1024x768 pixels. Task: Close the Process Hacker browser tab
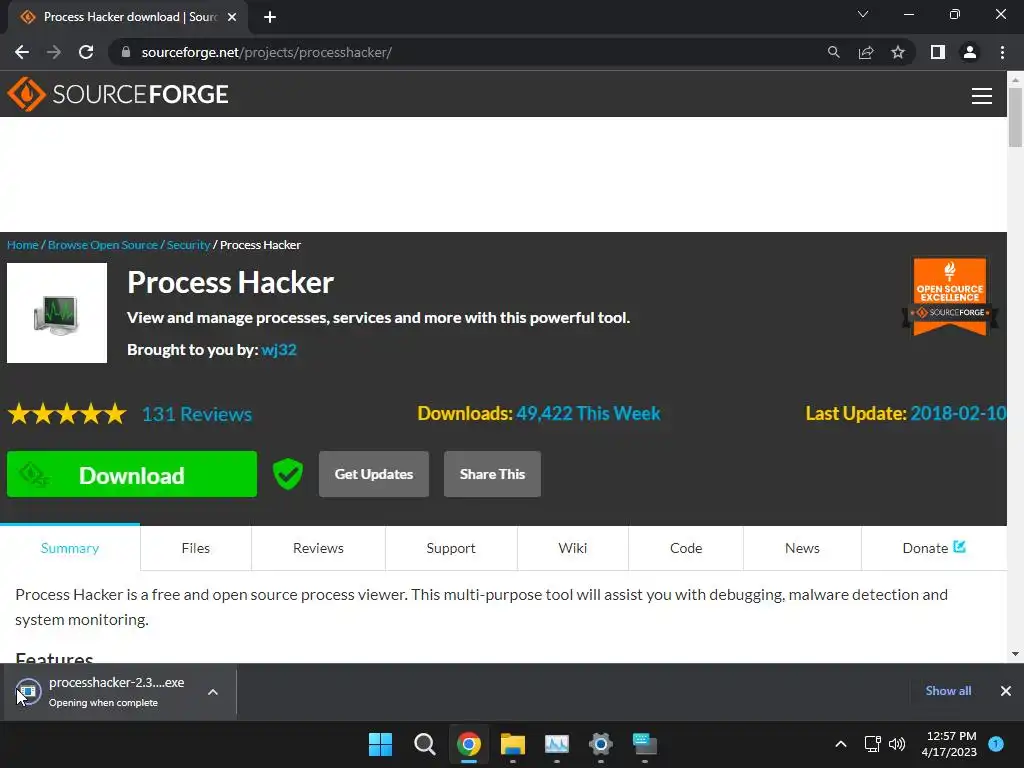(232, 17)
